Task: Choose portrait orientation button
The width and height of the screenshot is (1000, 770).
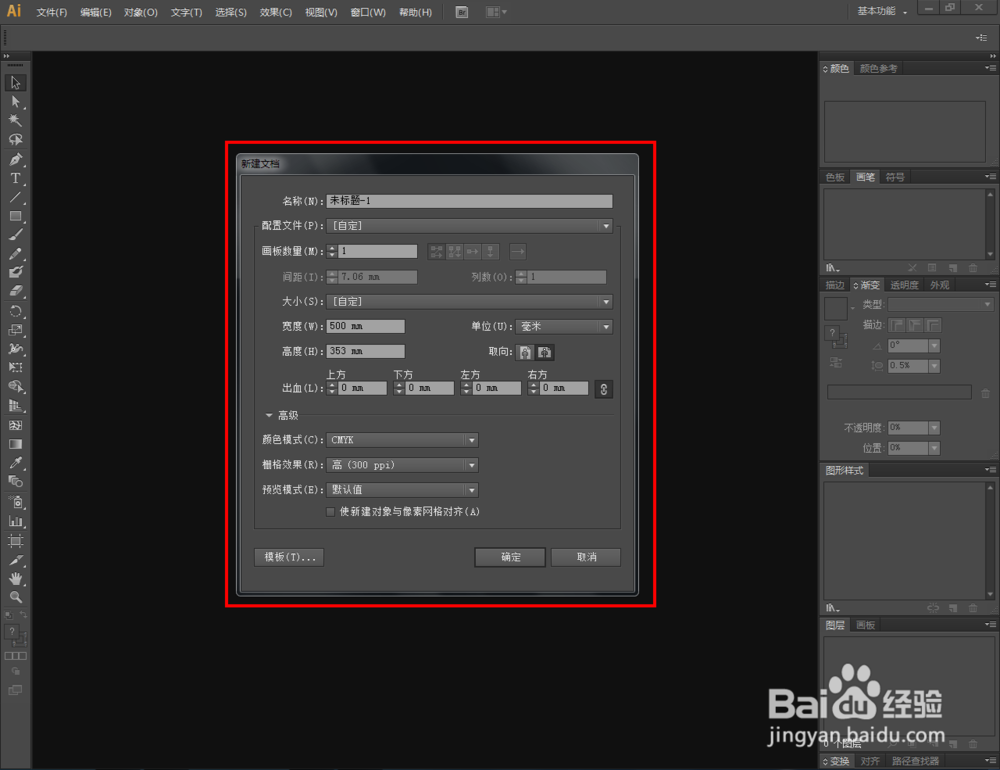Action: point(525,352)
